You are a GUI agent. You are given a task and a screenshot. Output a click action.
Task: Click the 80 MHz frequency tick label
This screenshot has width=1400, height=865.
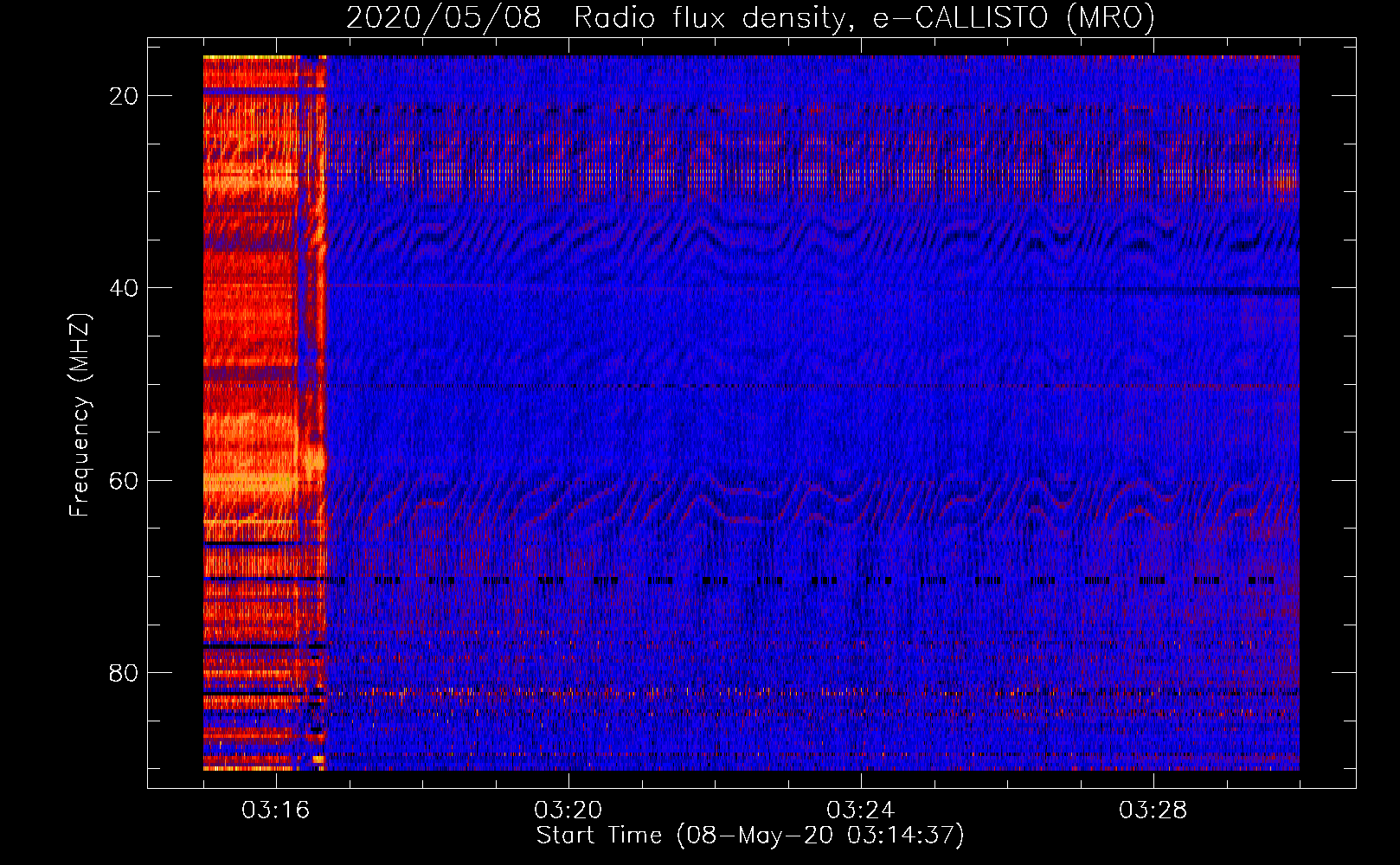pos(124,673)
